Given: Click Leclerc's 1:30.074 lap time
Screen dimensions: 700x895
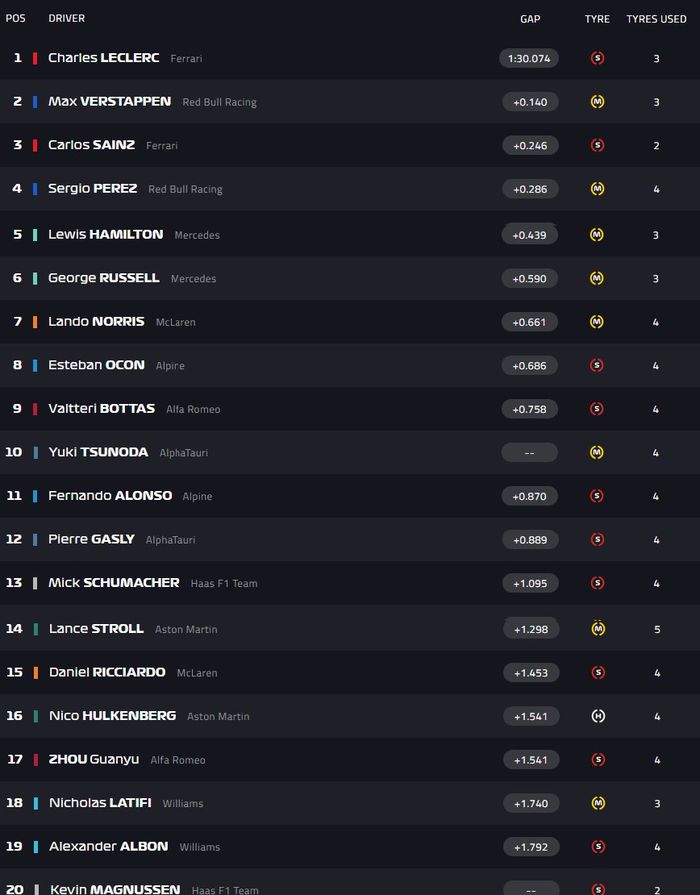Looking at the screenshot, I should 529,58.
